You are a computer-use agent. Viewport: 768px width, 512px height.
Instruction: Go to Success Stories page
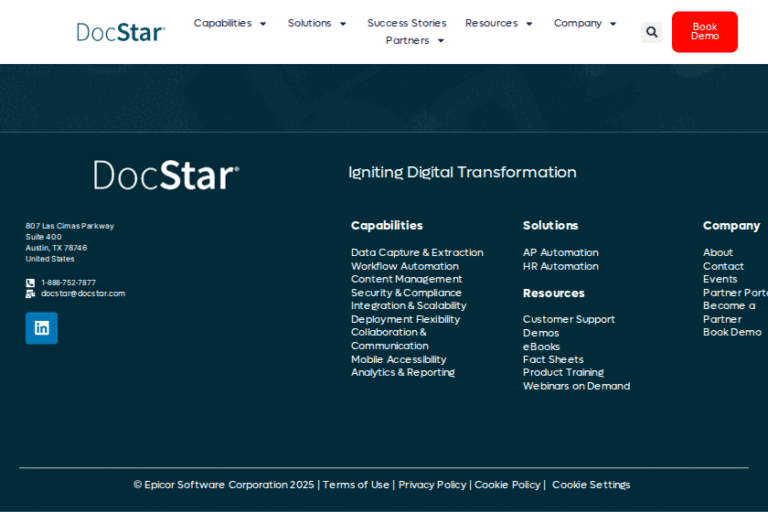click(x=406, y=23)
